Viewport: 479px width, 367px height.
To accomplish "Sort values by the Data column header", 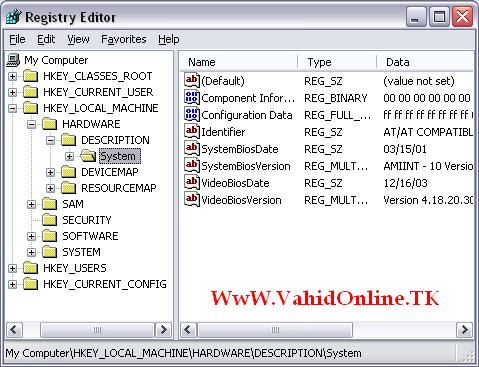I will coord(425,62).
